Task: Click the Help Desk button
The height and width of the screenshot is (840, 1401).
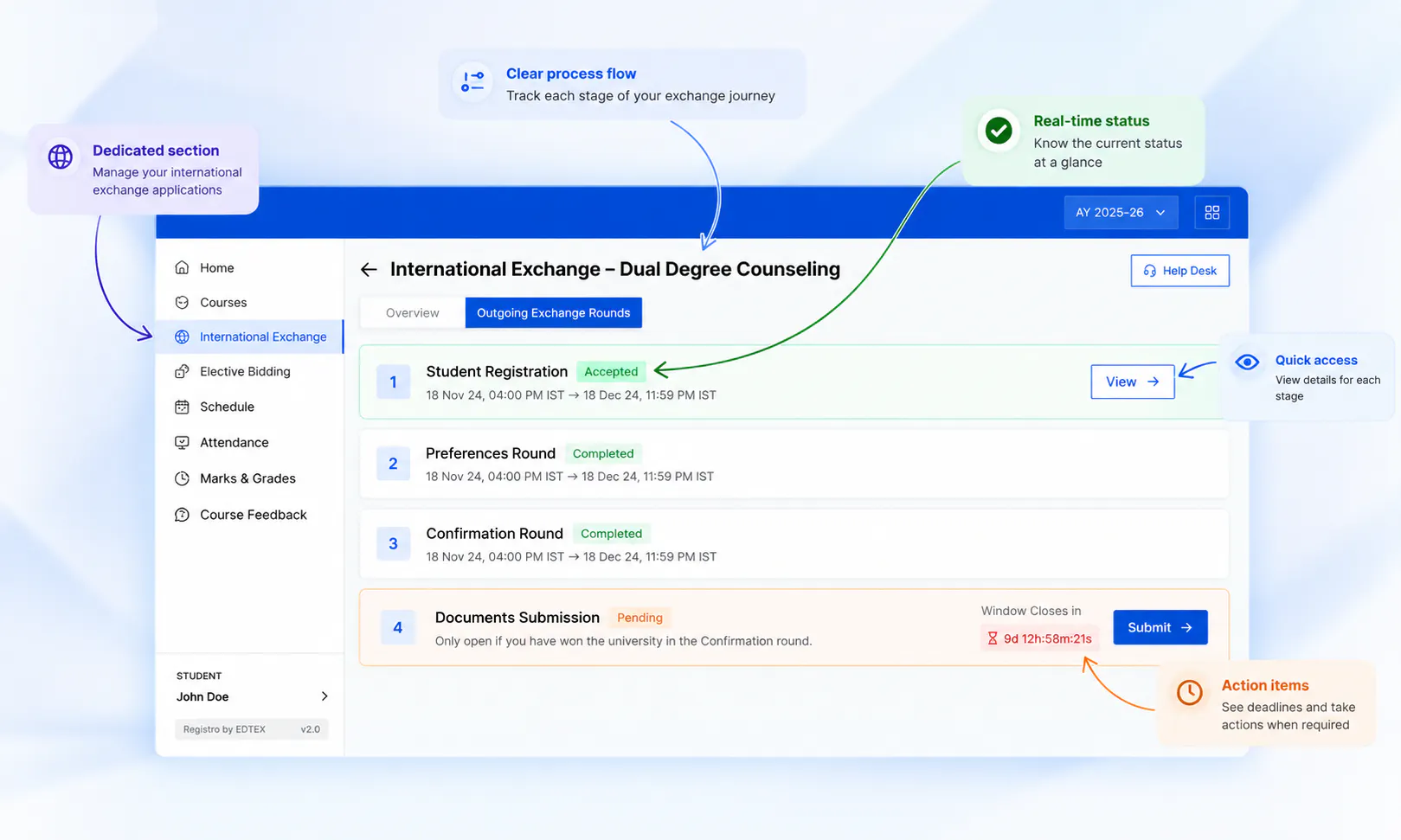Action: click(1179, 271)
